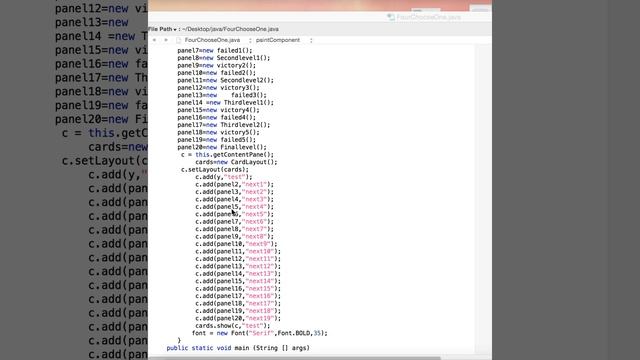
Task: Click the line 'c.add(panel10,"next9");'
Action: 236,244
